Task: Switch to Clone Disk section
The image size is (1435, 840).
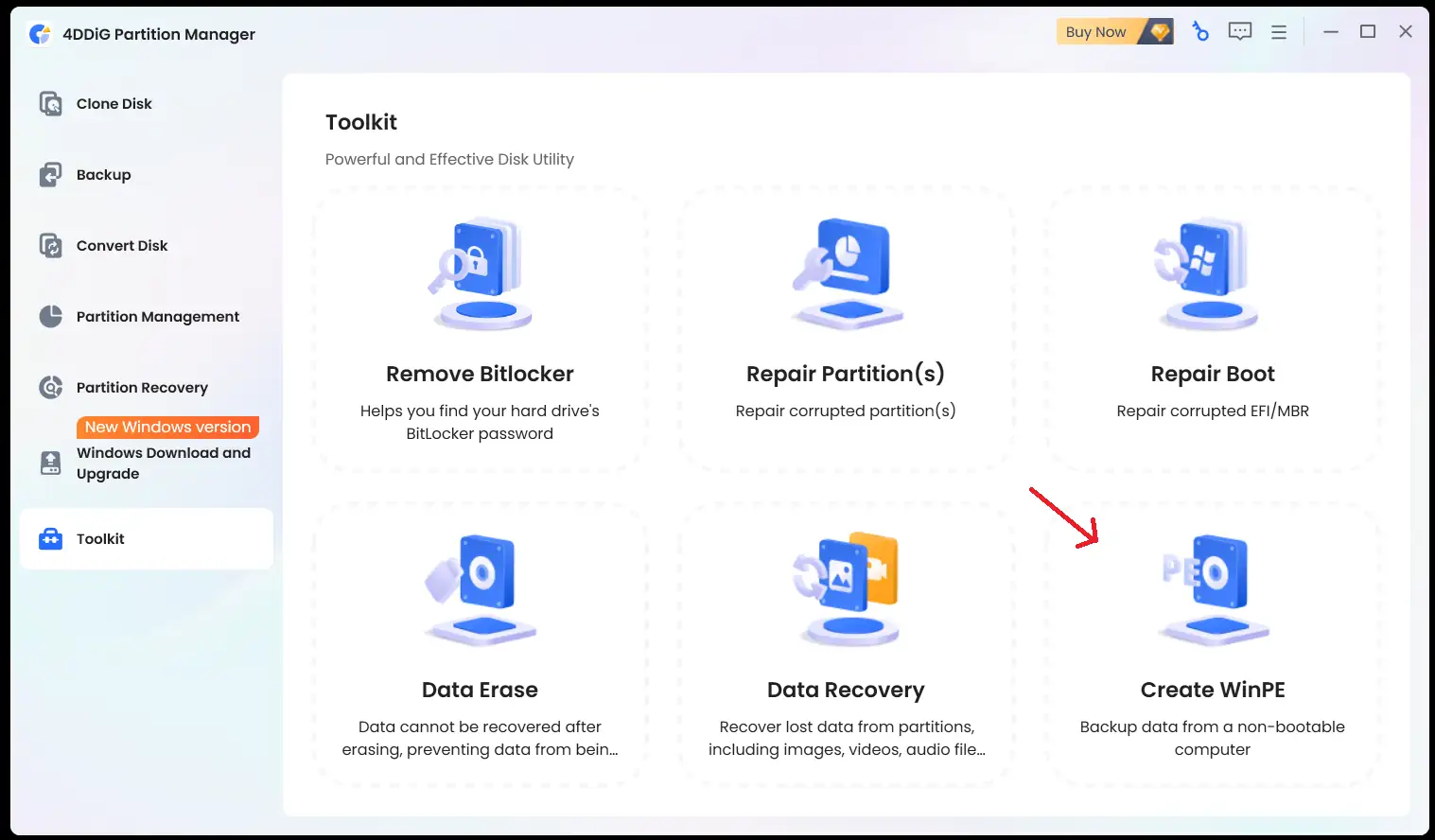Action: (114, 104)
